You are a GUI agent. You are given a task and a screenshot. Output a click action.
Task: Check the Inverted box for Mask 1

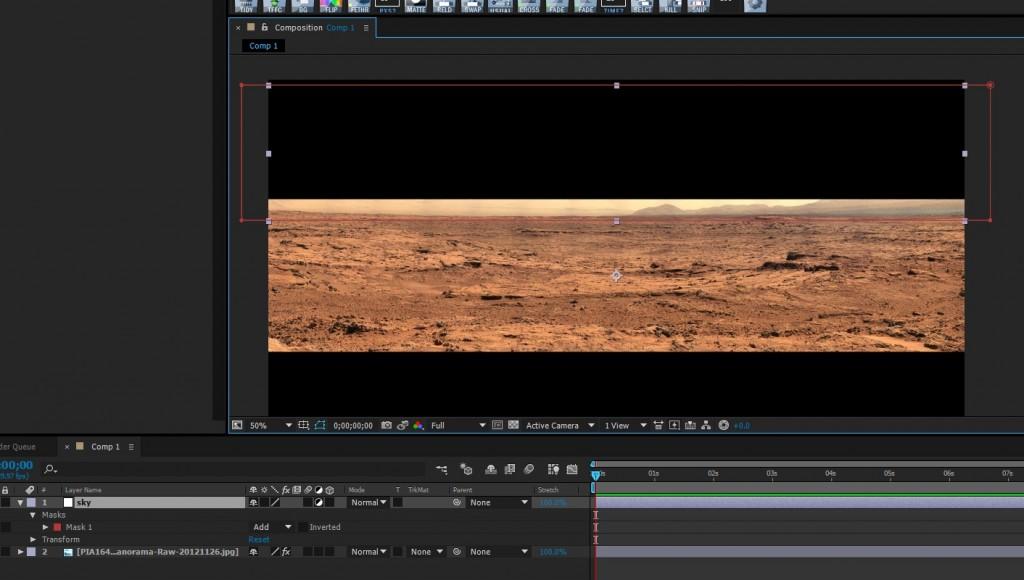click(303, 527)
